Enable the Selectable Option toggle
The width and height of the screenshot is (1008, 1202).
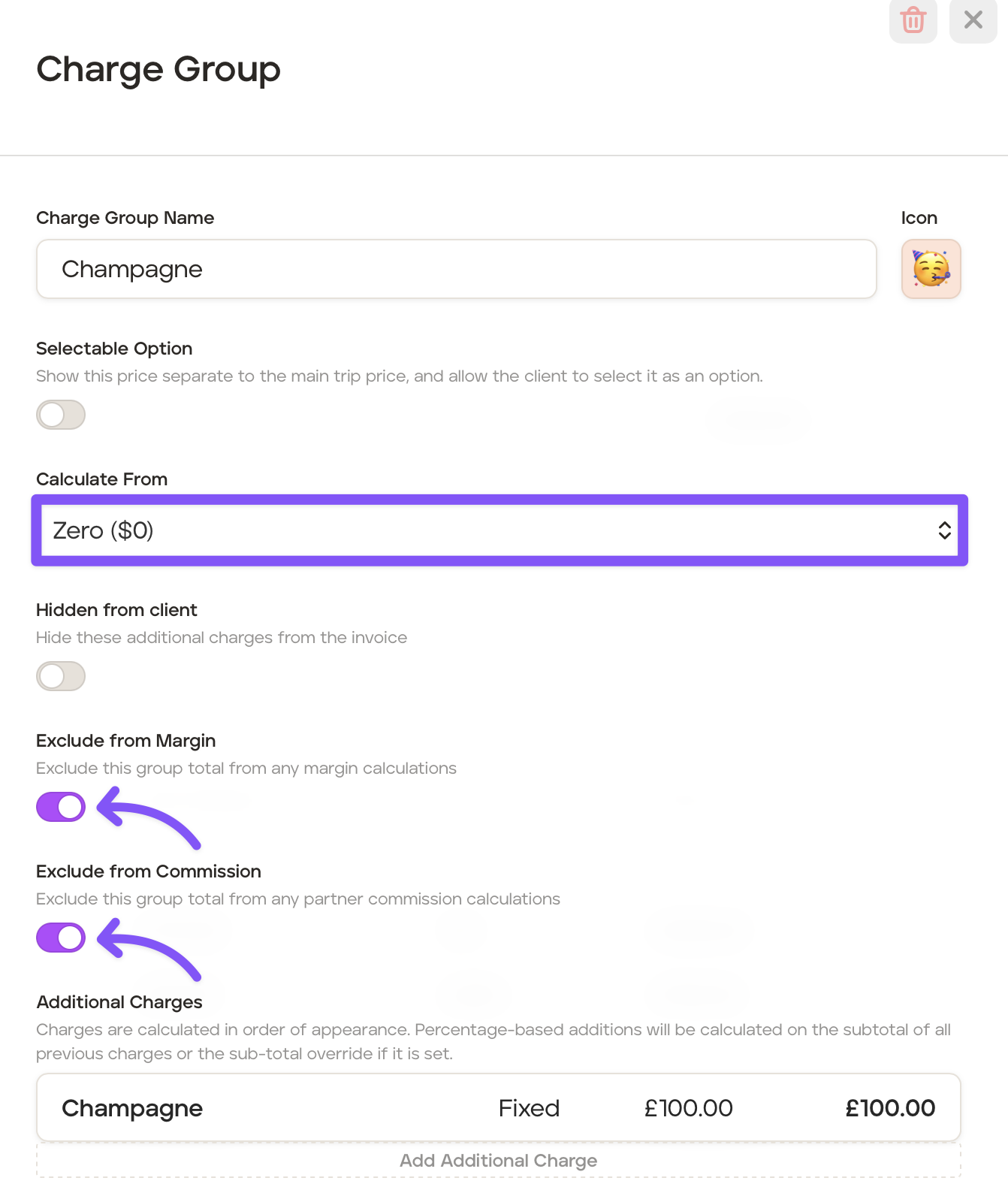tap(61, 415)
